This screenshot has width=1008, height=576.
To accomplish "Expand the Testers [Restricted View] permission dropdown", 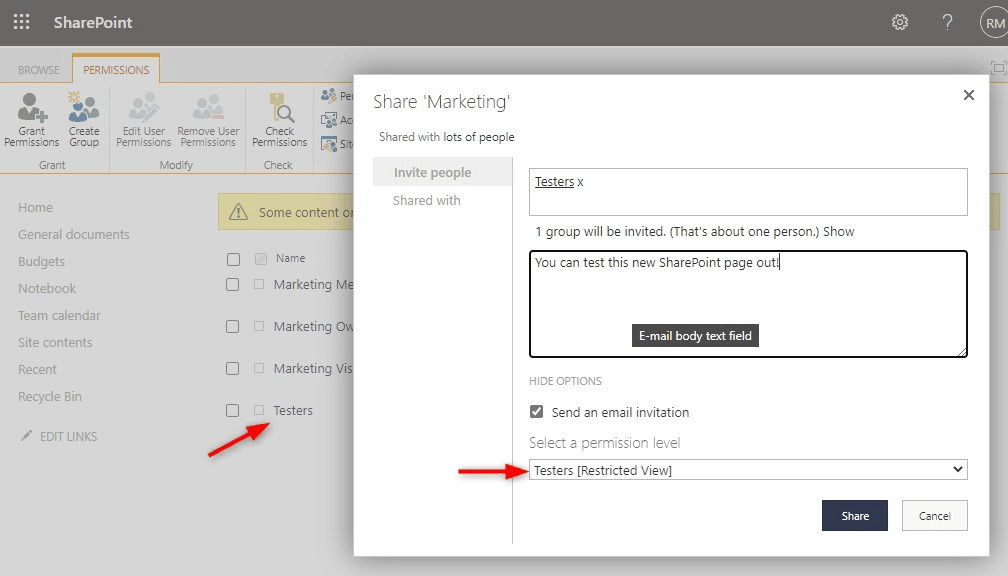I will [x=748, y=470].
